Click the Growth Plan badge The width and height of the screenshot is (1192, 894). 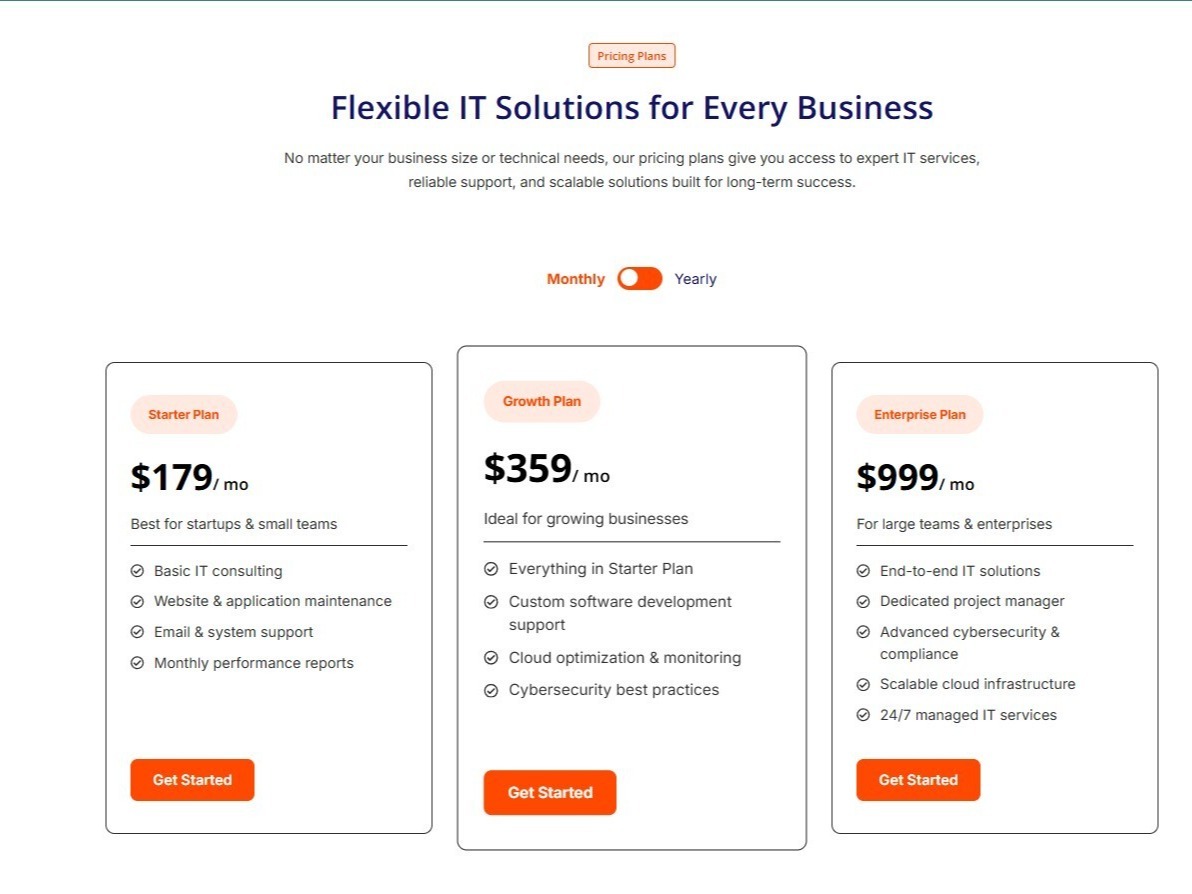tap(541, 401)
